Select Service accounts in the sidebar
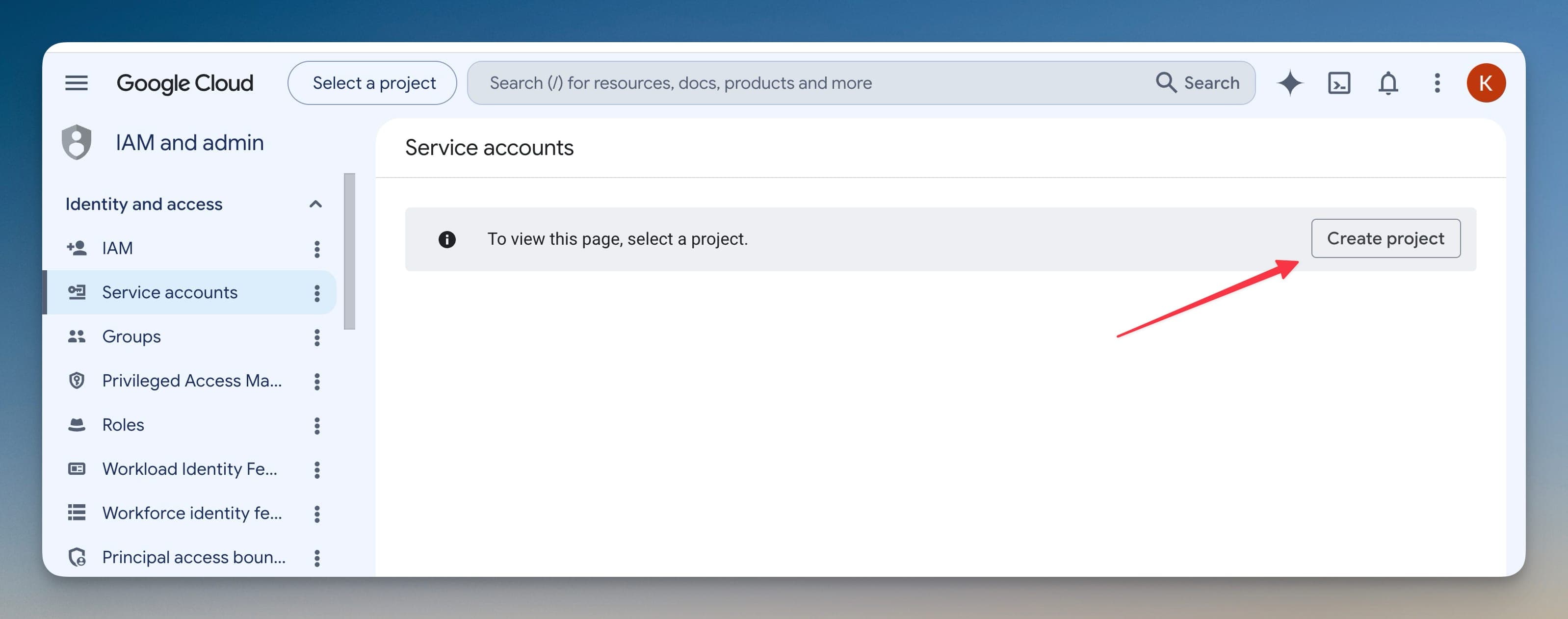1568x619 pixels. [170, 292]
